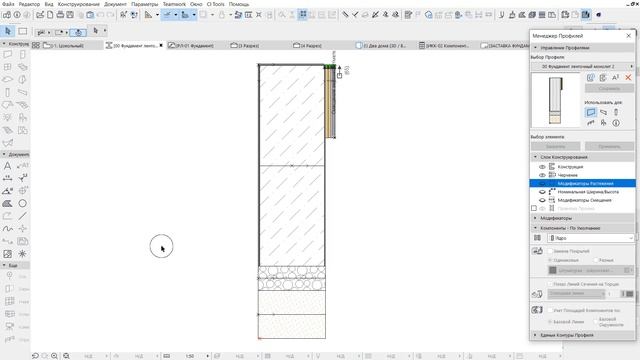Open the Параметры menu
640x360 pixels.
click(x=144, y=4)
